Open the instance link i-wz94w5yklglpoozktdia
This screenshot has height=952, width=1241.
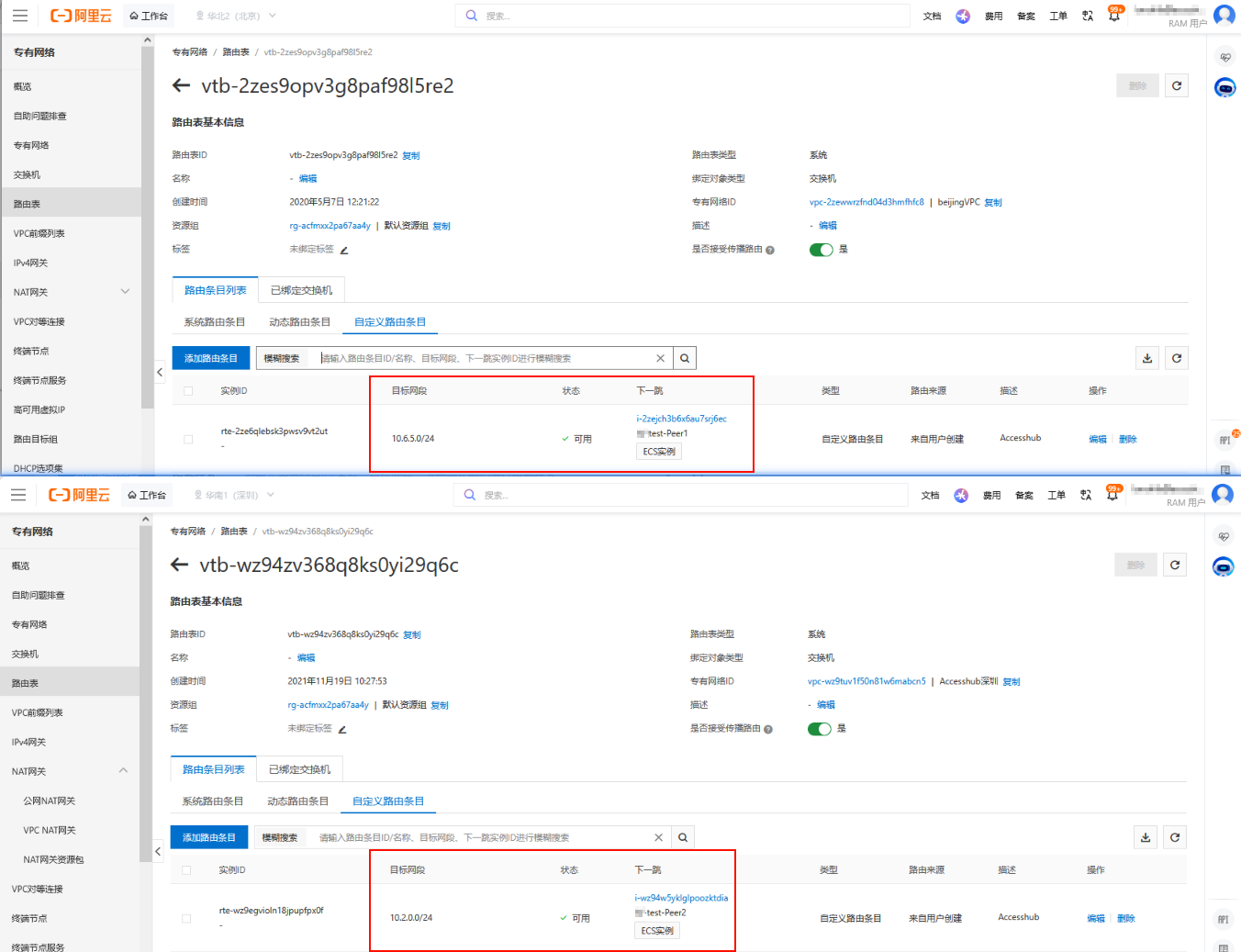point(681,898)
